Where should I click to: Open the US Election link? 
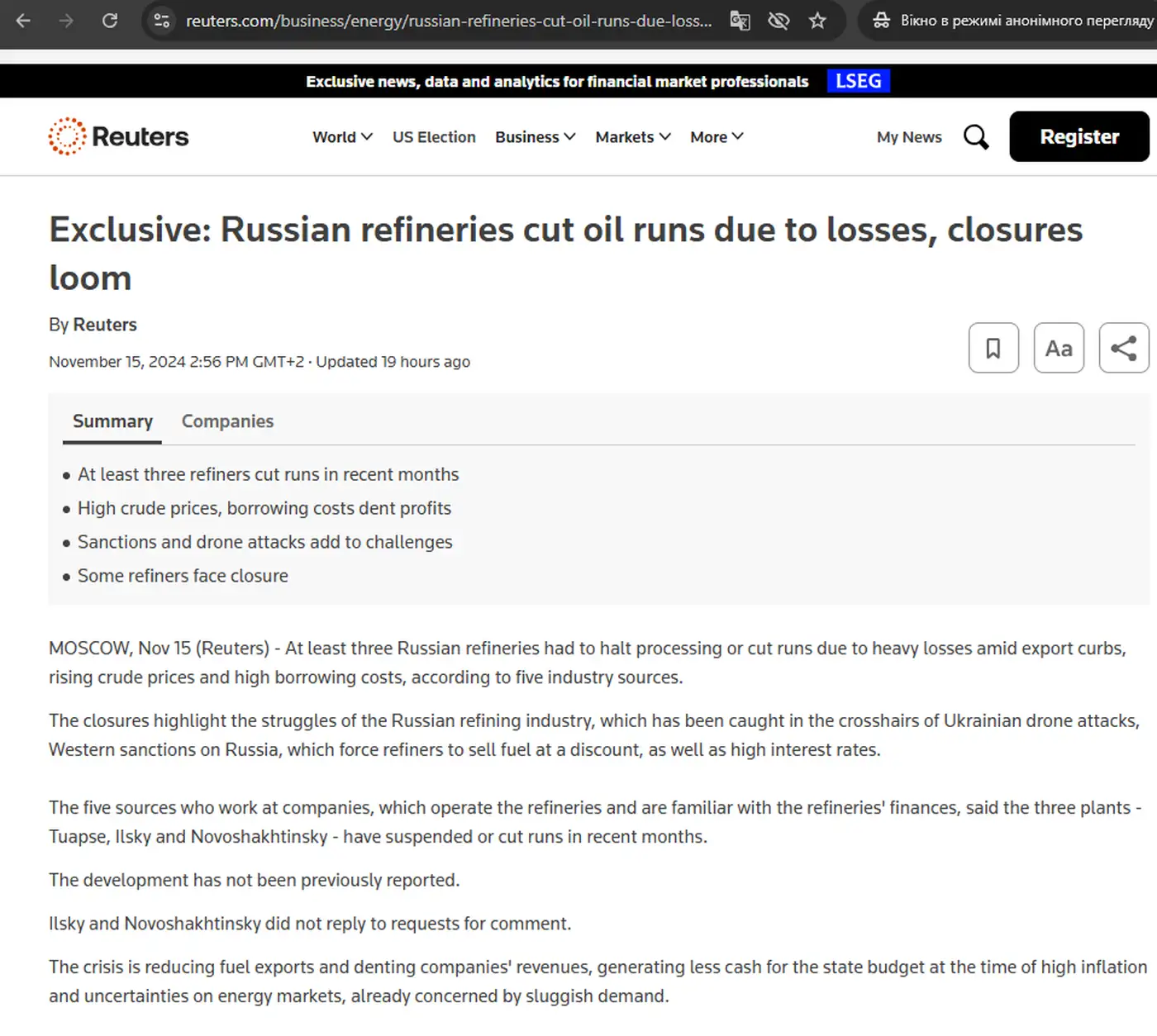[x=434, y=137]
